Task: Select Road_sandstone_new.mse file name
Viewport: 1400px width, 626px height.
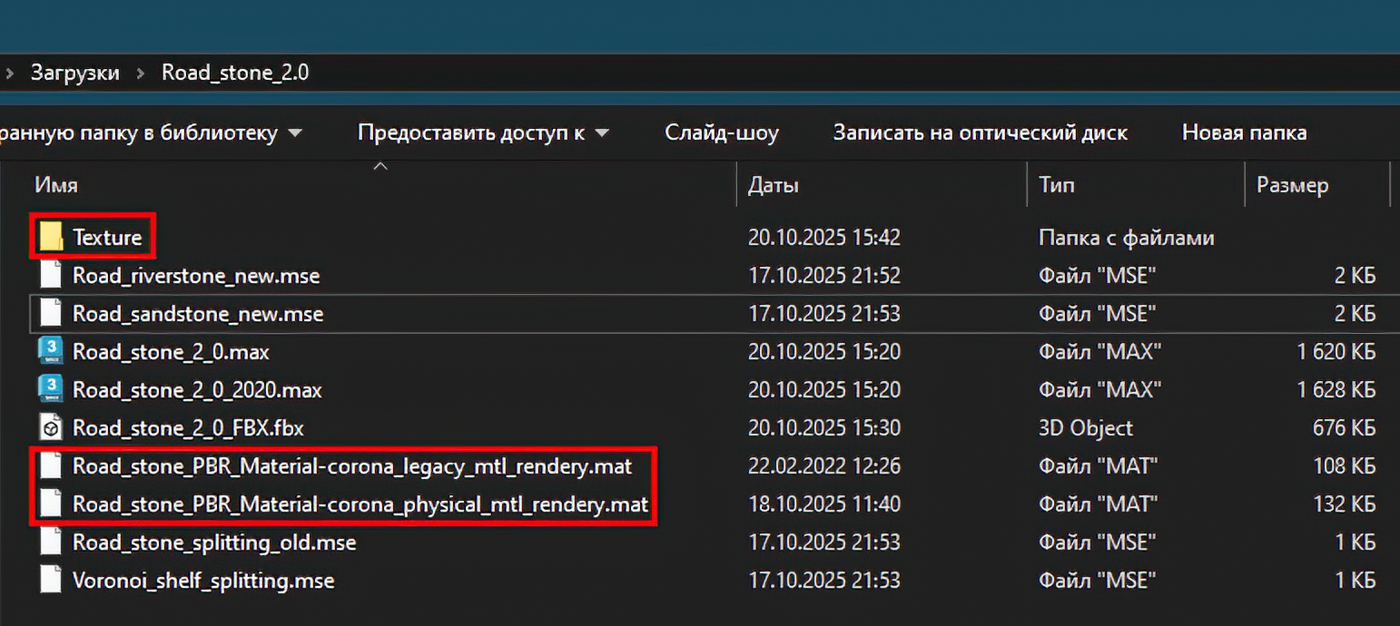Action: [x=198, y=313]
